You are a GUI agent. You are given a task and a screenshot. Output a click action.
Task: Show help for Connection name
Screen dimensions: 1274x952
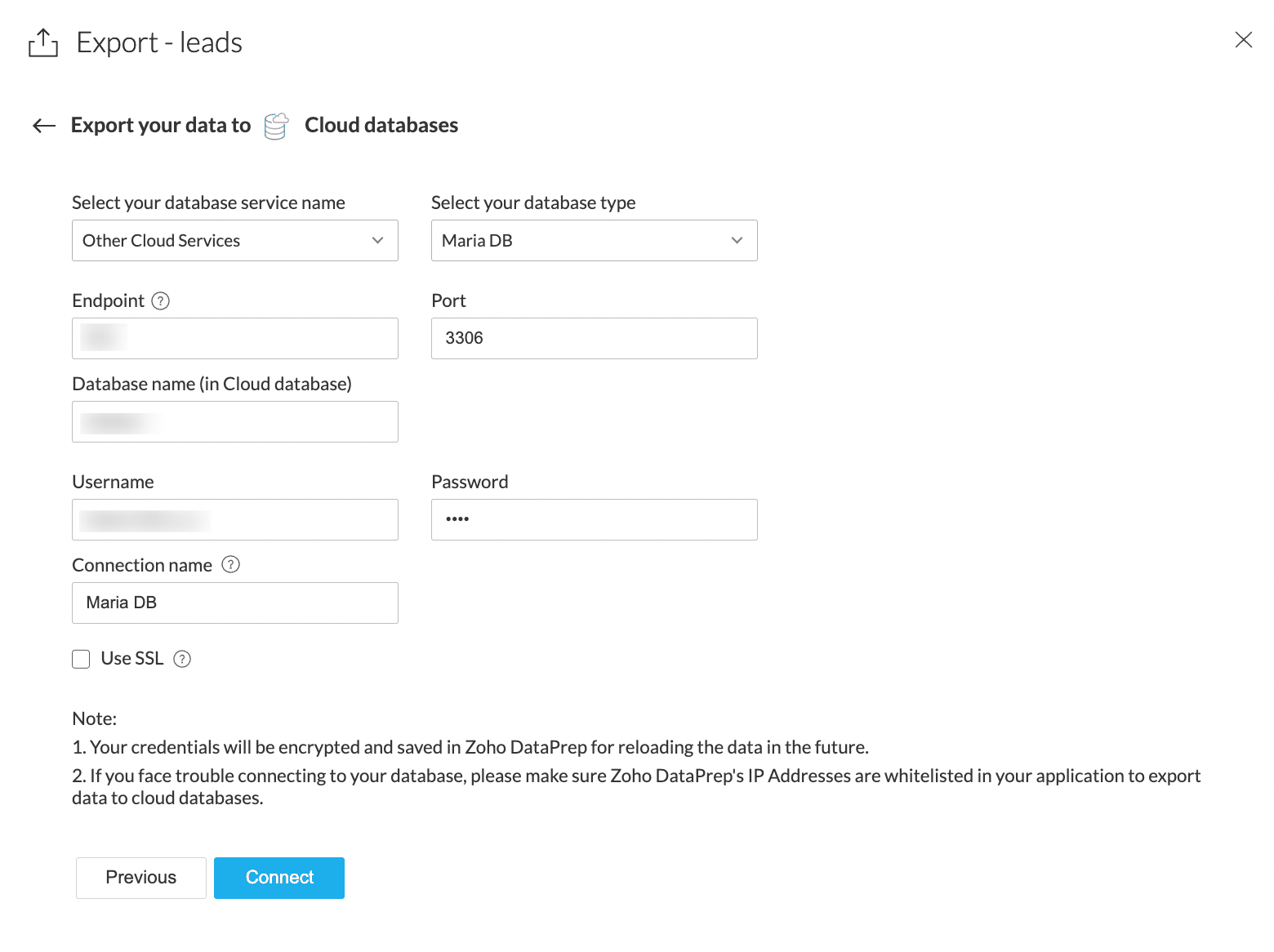tap(231, 565)
